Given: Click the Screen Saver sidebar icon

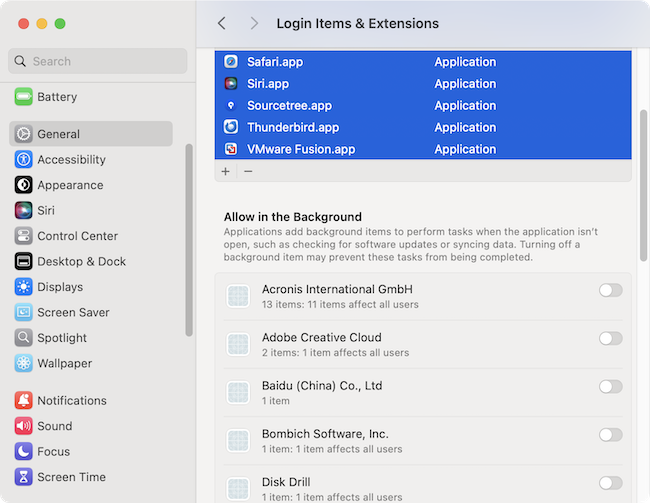Looking at the screenshot, I should [x=23, y=312].
